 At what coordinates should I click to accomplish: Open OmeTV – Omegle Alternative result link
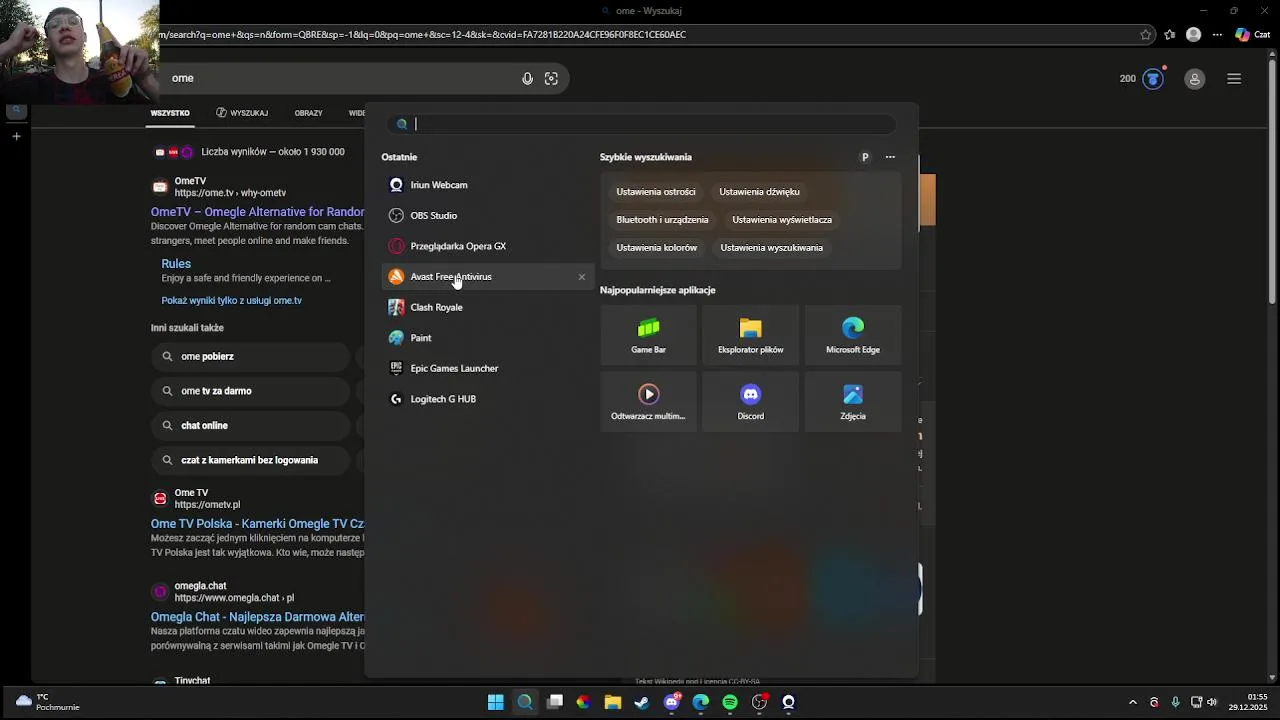tap(258, 212)
